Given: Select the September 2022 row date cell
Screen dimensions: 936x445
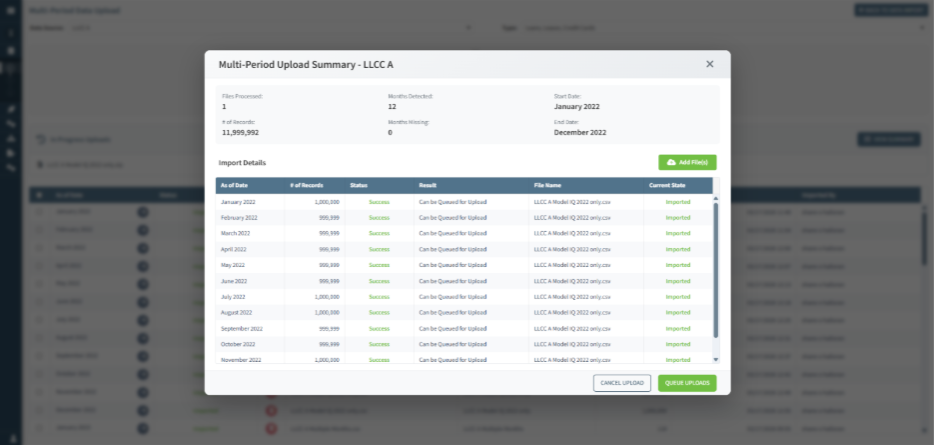Looking at the screenshot, I should coord(242,329).
